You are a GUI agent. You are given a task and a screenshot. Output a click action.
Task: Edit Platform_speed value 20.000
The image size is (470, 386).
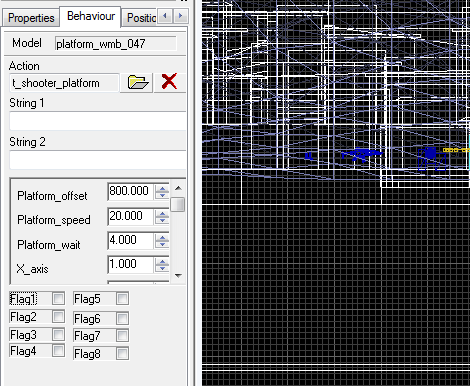point(130,216)
